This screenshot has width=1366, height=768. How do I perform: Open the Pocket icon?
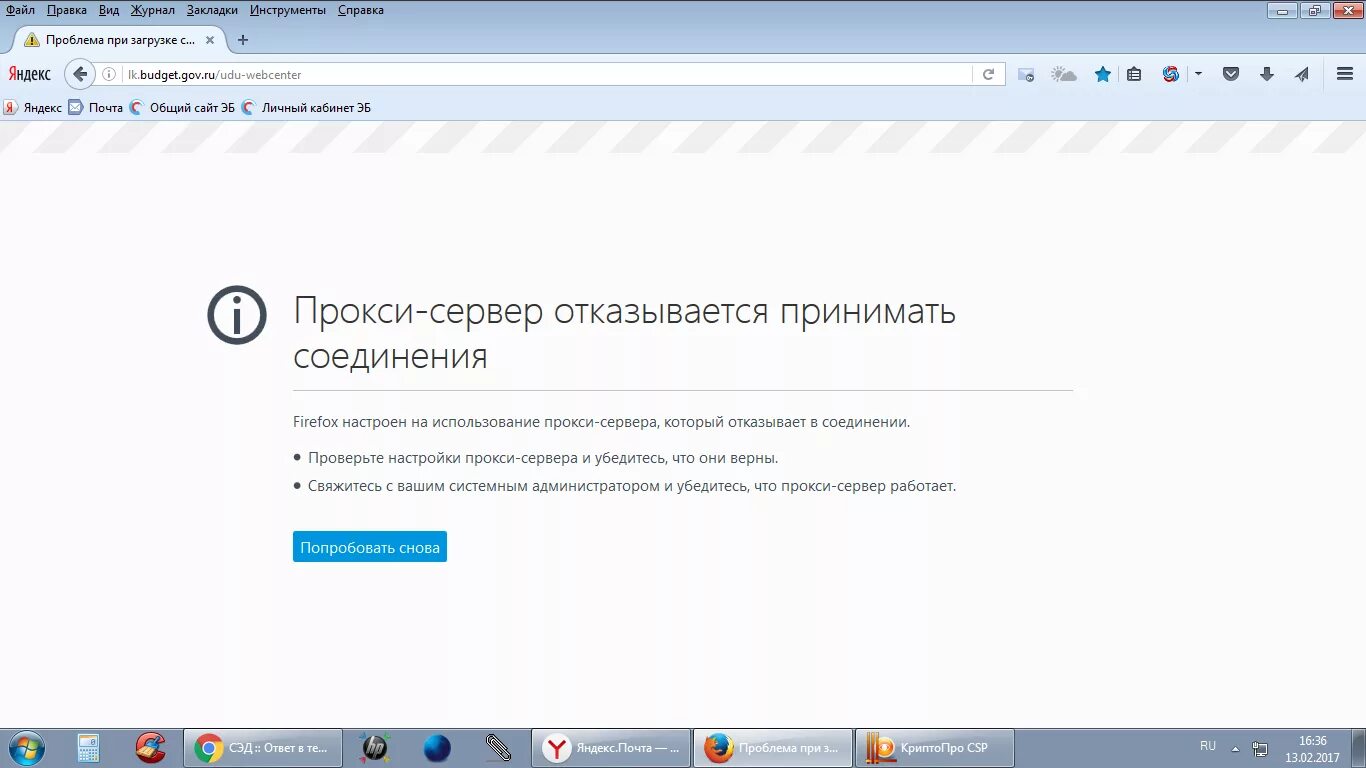(1231, 74)
